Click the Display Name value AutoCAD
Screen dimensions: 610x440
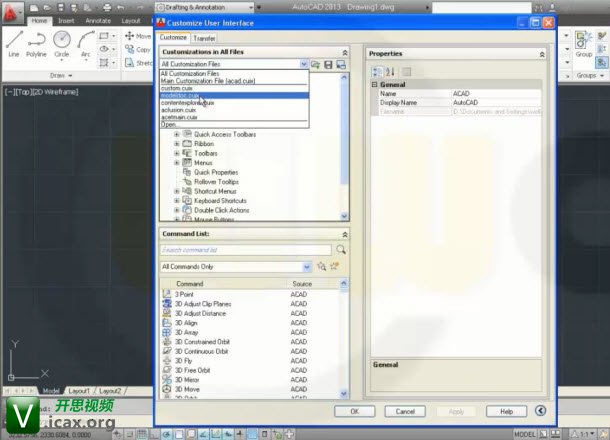point(496,103)
